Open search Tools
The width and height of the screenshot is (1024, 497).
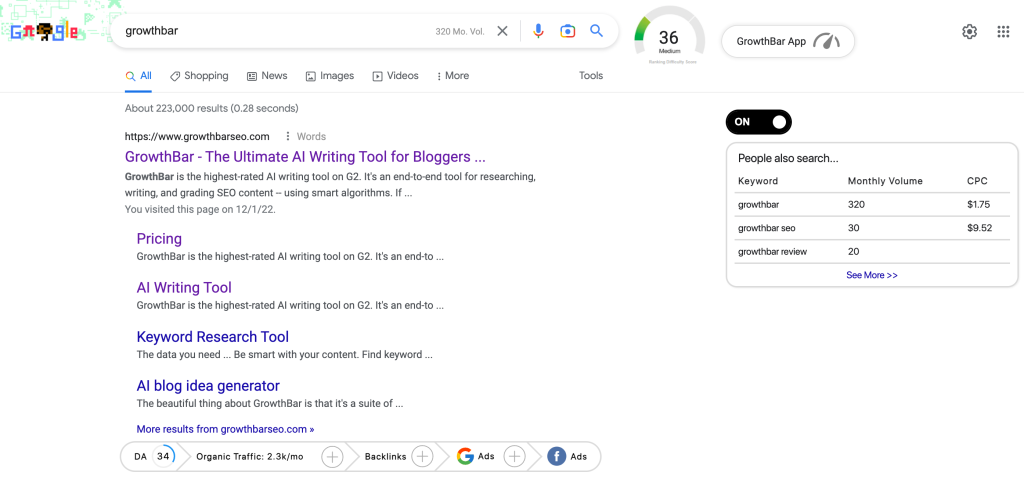tap(591, 76)
